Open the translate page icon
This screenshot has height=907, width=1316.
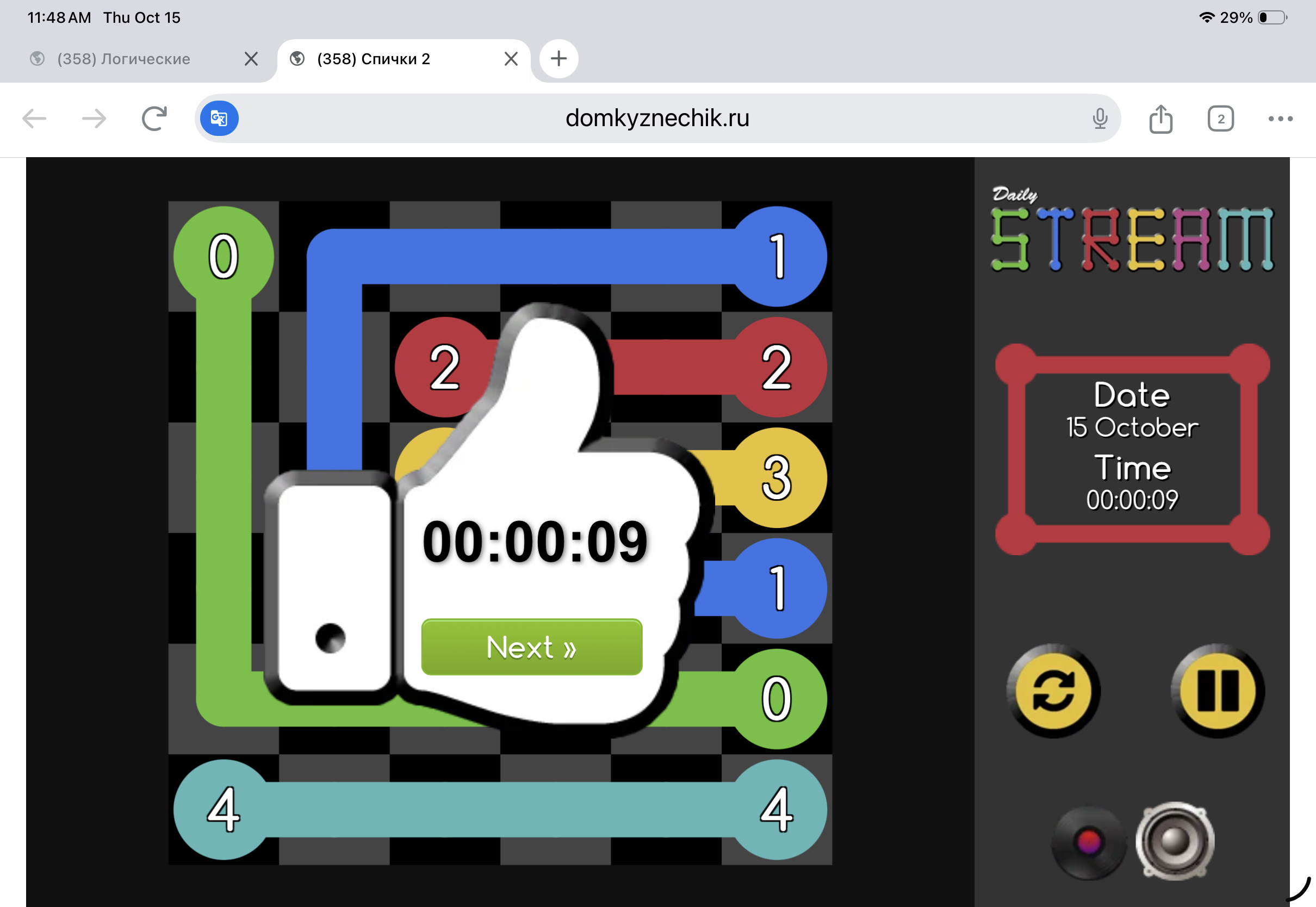click(219, 118)
